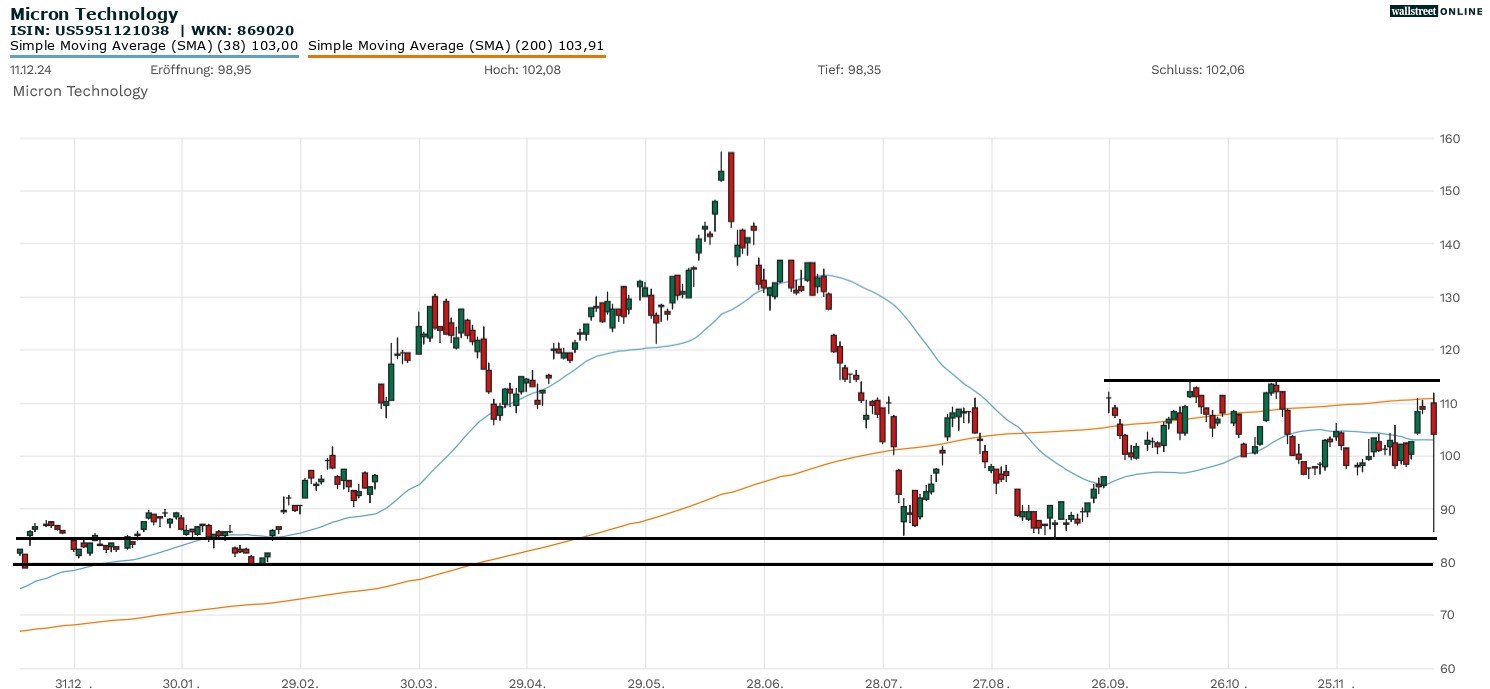Image resolution: width=1490 pixels, height=689 pixels.
Task: Toggle the SMA (200) legend entry
Action: coord(456,45)
